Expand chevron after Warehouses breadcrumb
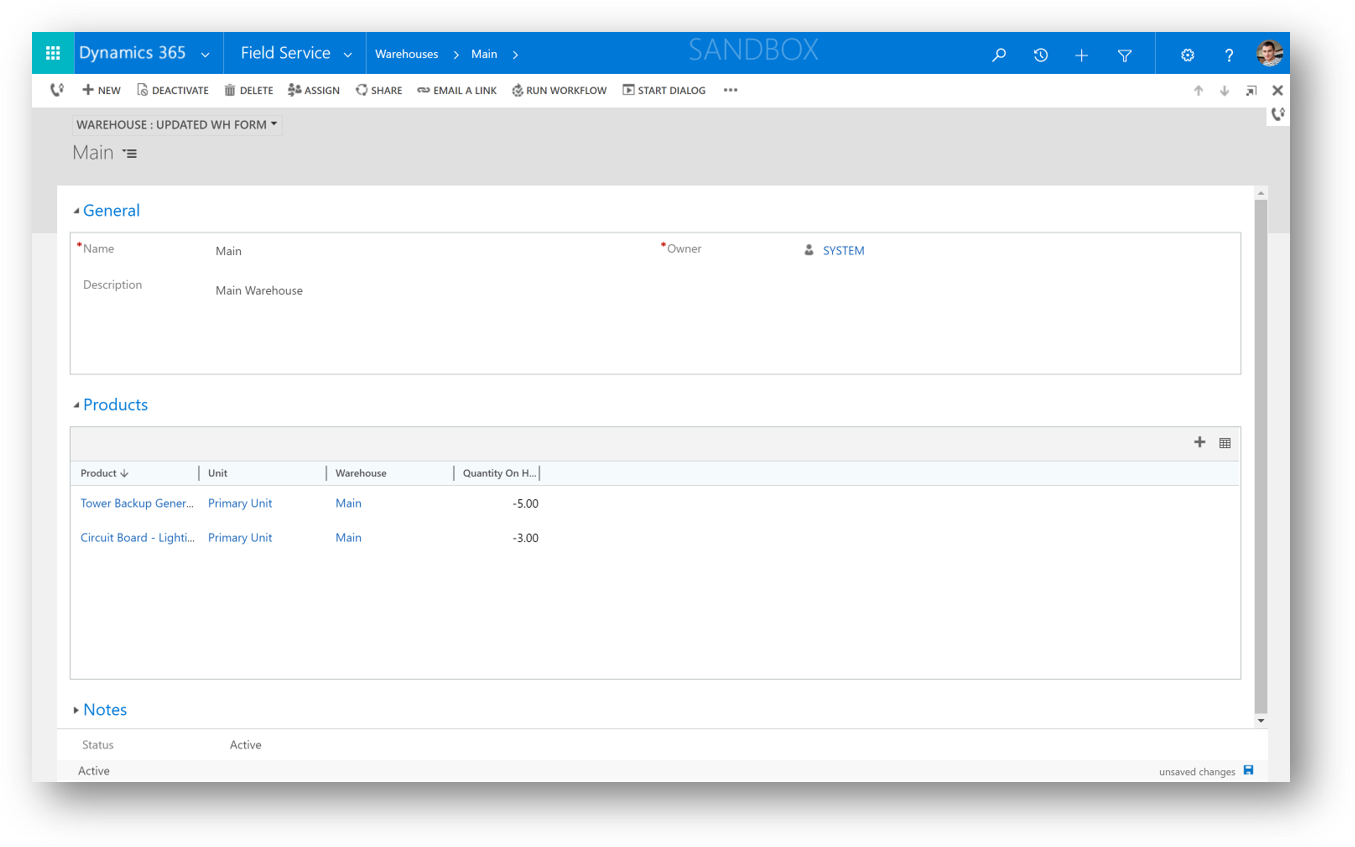Screen dimensions: 1355x847 click(456, 55)
